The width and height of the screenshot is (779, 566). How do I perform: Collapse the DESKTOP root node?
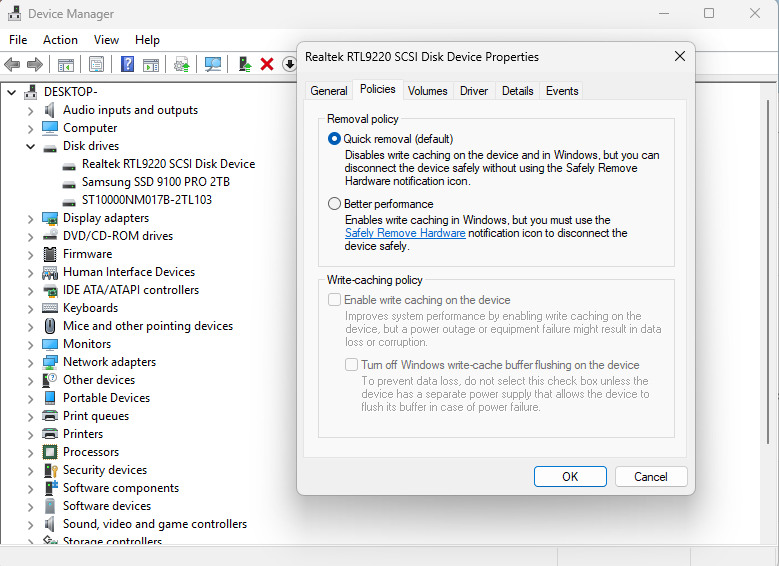pos(12,92)
